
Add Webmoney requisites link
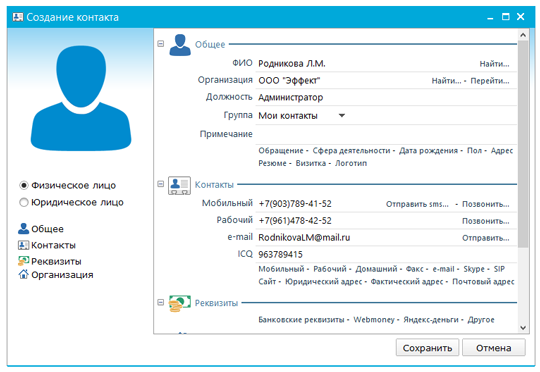pos(374,320)
